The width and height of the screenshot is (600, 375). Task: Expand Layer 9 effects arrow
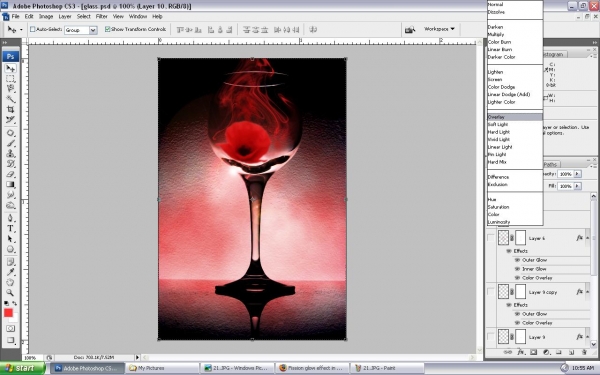587,337
